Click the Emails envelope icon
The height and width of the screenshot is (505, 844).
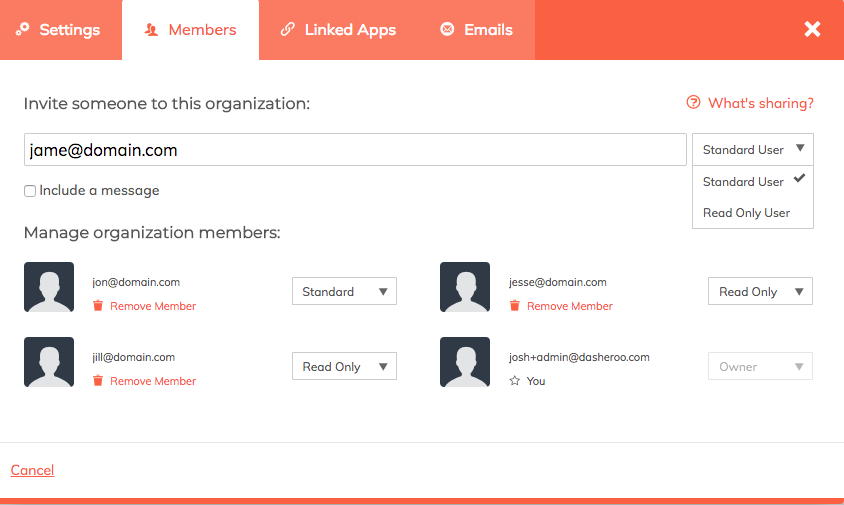pos(447,30)
